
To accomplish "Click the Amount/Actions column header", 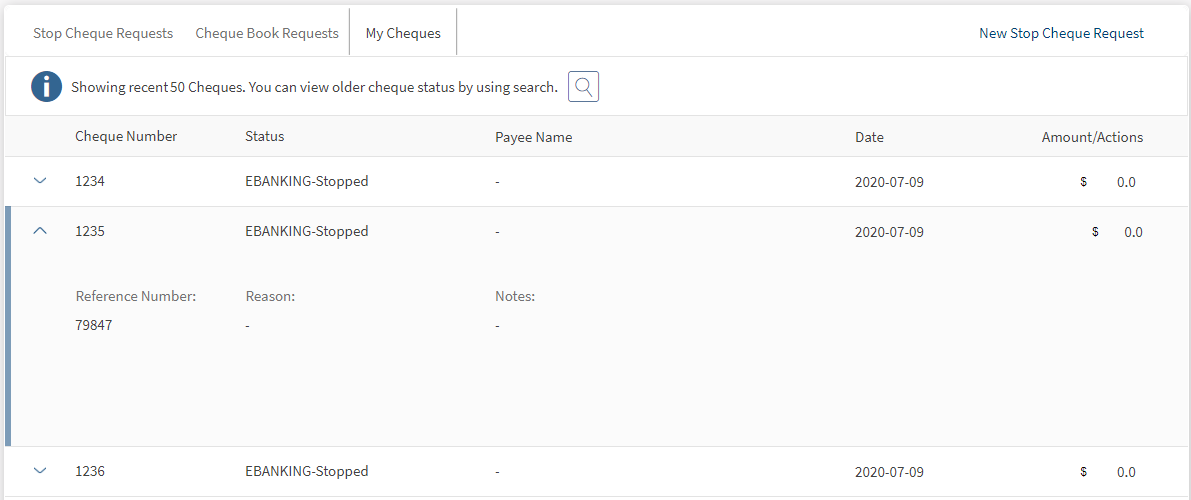I will pyautogui.click(x=1092, y=137).
